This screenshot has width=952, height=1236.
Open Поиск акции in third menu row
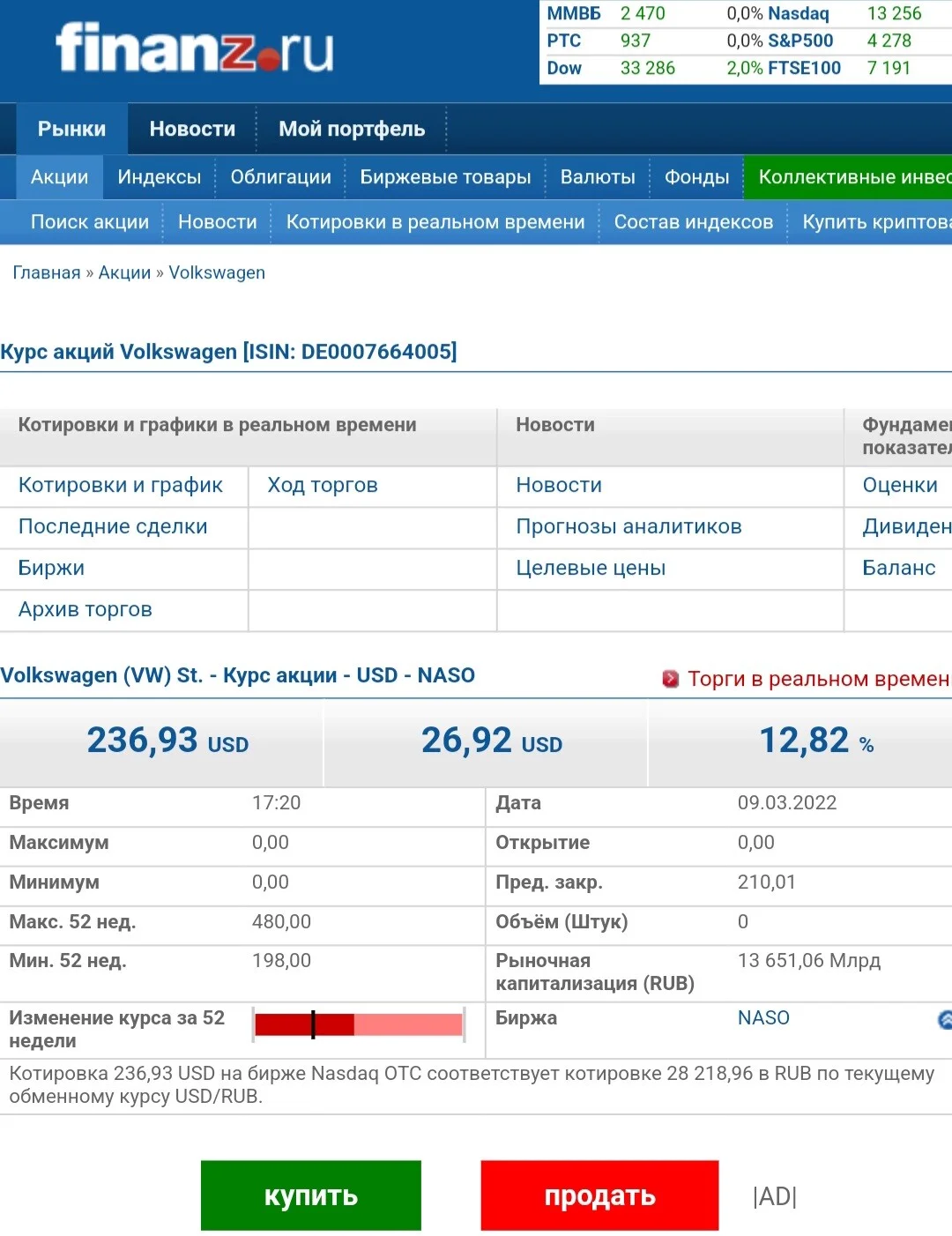point(90,222)
